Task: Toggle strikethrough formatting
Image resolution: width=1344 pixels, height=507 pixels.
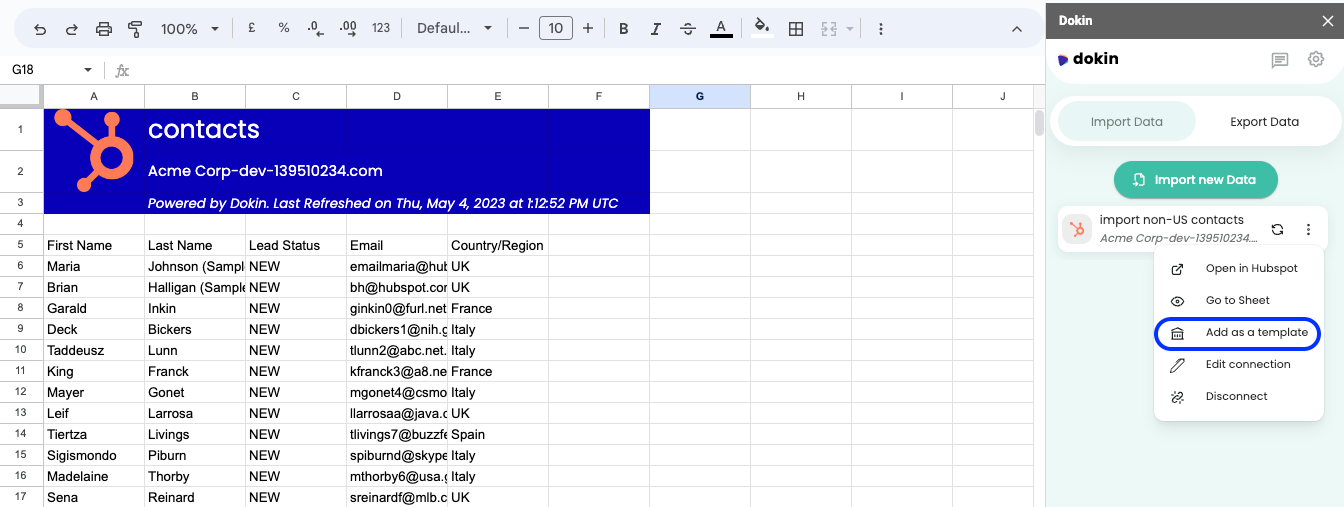Action: click(x=688, y=29)
